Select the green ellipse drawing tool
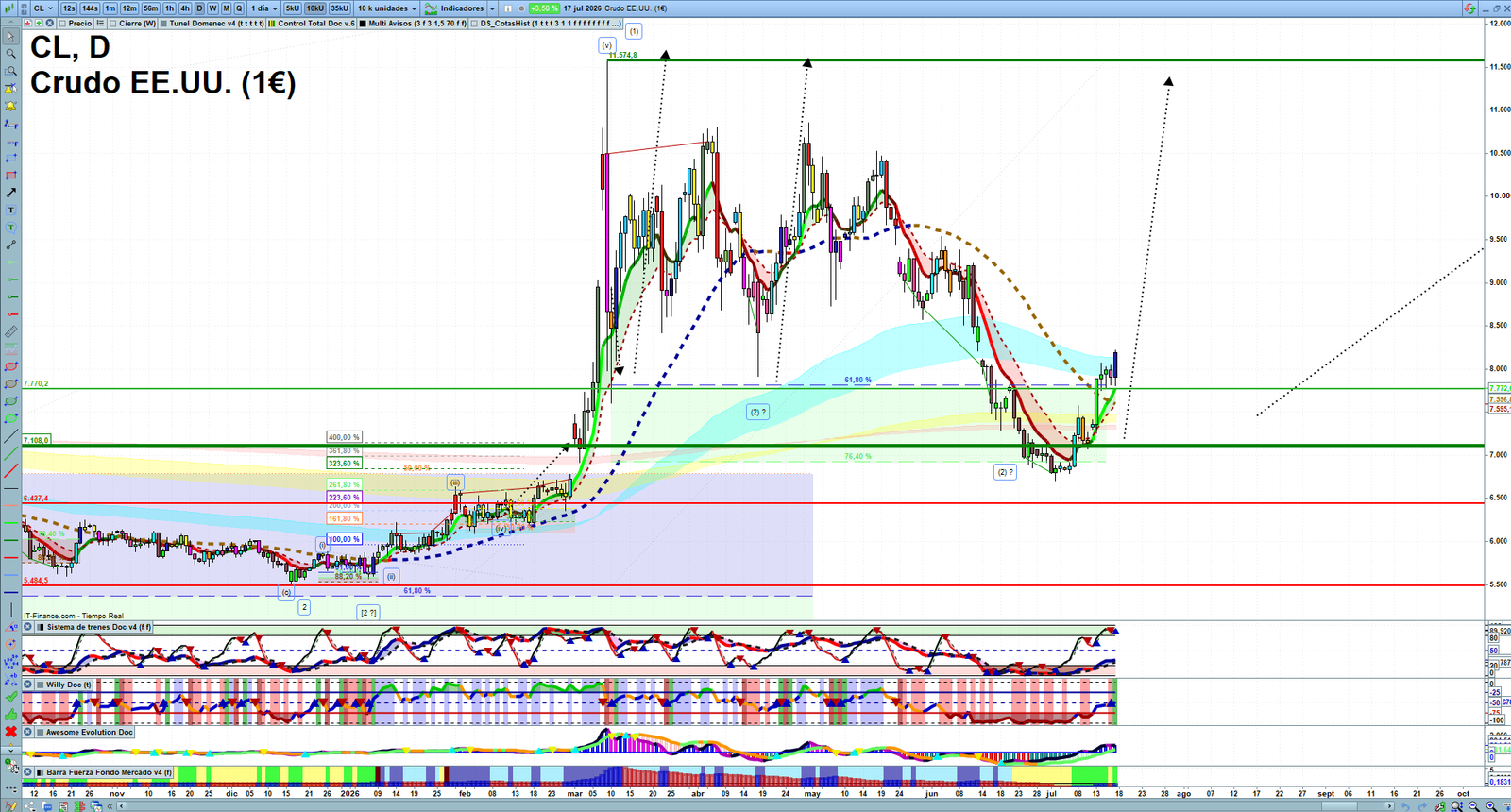The width and height of the screenshot is (1511, 812). (x=10, y=401)
